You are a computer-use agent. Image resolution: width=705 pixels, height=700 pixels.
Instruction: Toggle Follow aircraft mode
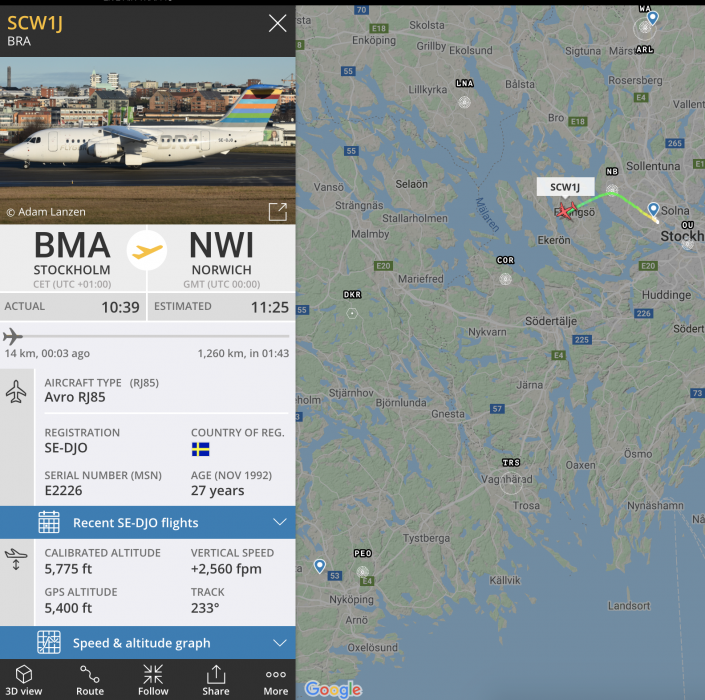coord(153,674)
